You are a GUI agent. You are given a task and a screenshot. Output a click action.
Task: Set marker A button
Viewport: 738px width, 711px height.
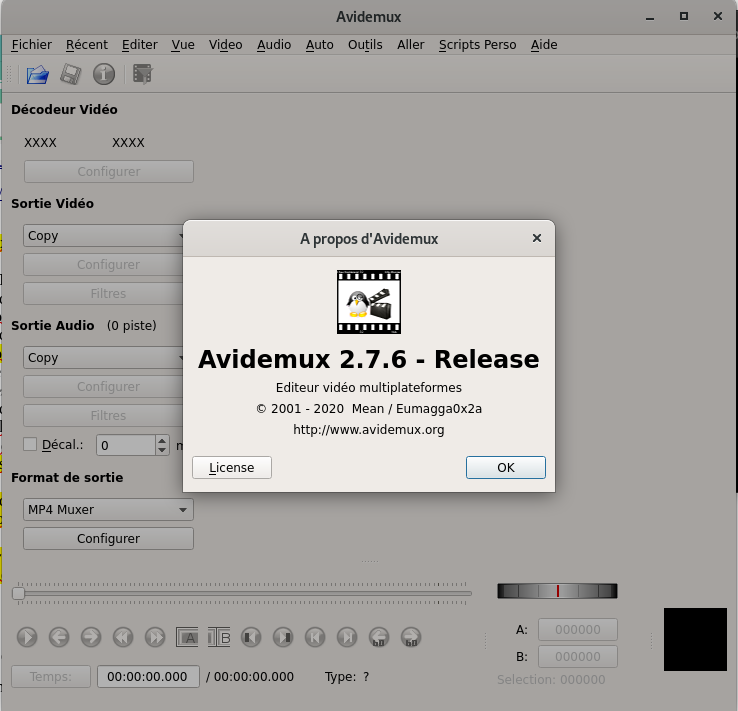tap(187, 638)
